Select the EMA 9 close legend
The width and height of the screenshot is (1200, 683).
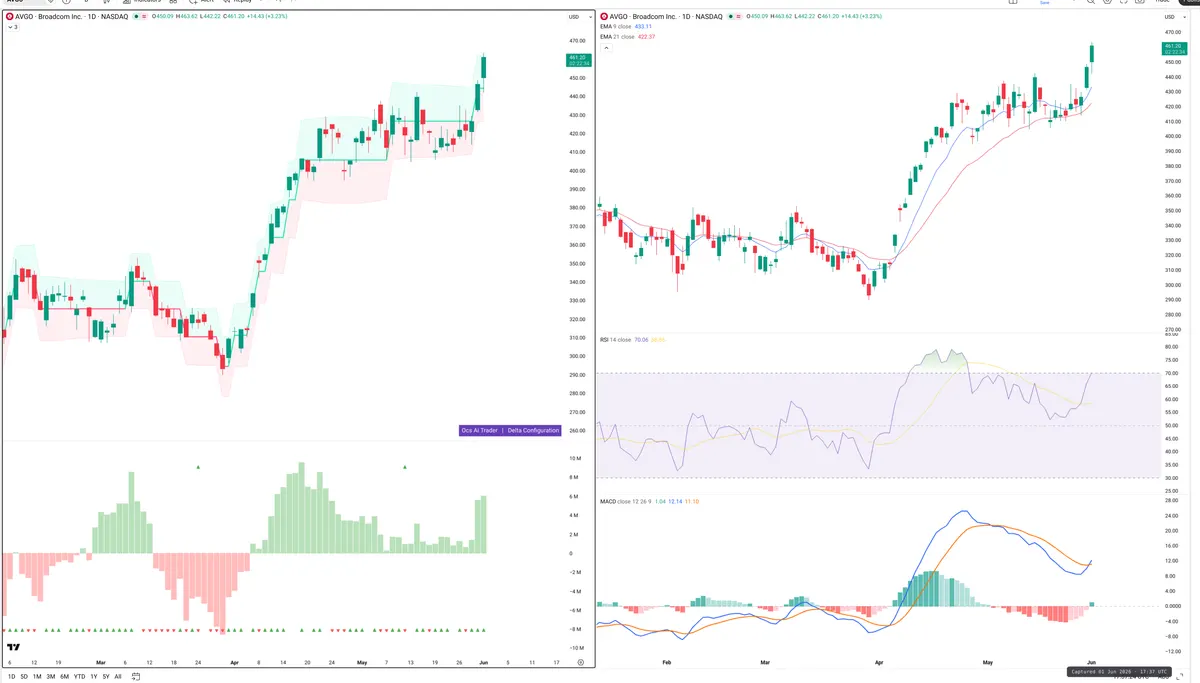(x=615, y=27)
